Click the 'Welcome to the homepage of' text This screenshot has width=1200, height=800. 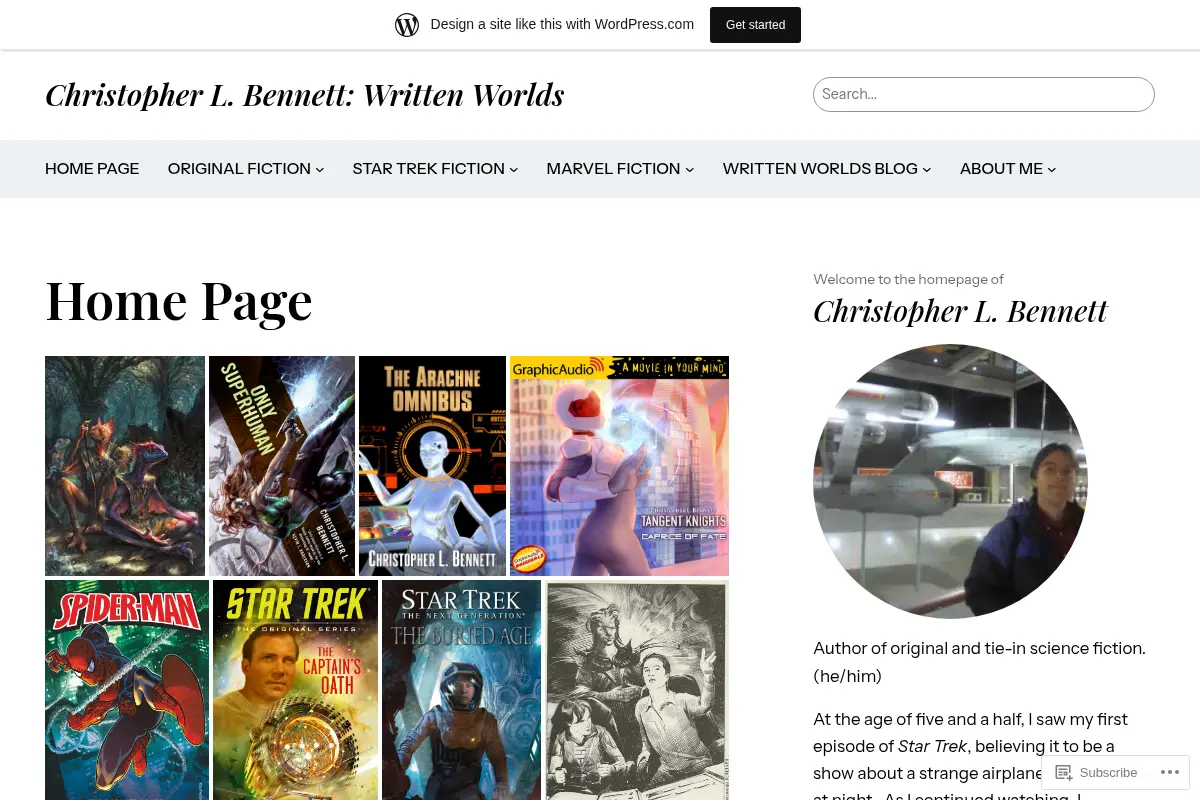point(908,279)
